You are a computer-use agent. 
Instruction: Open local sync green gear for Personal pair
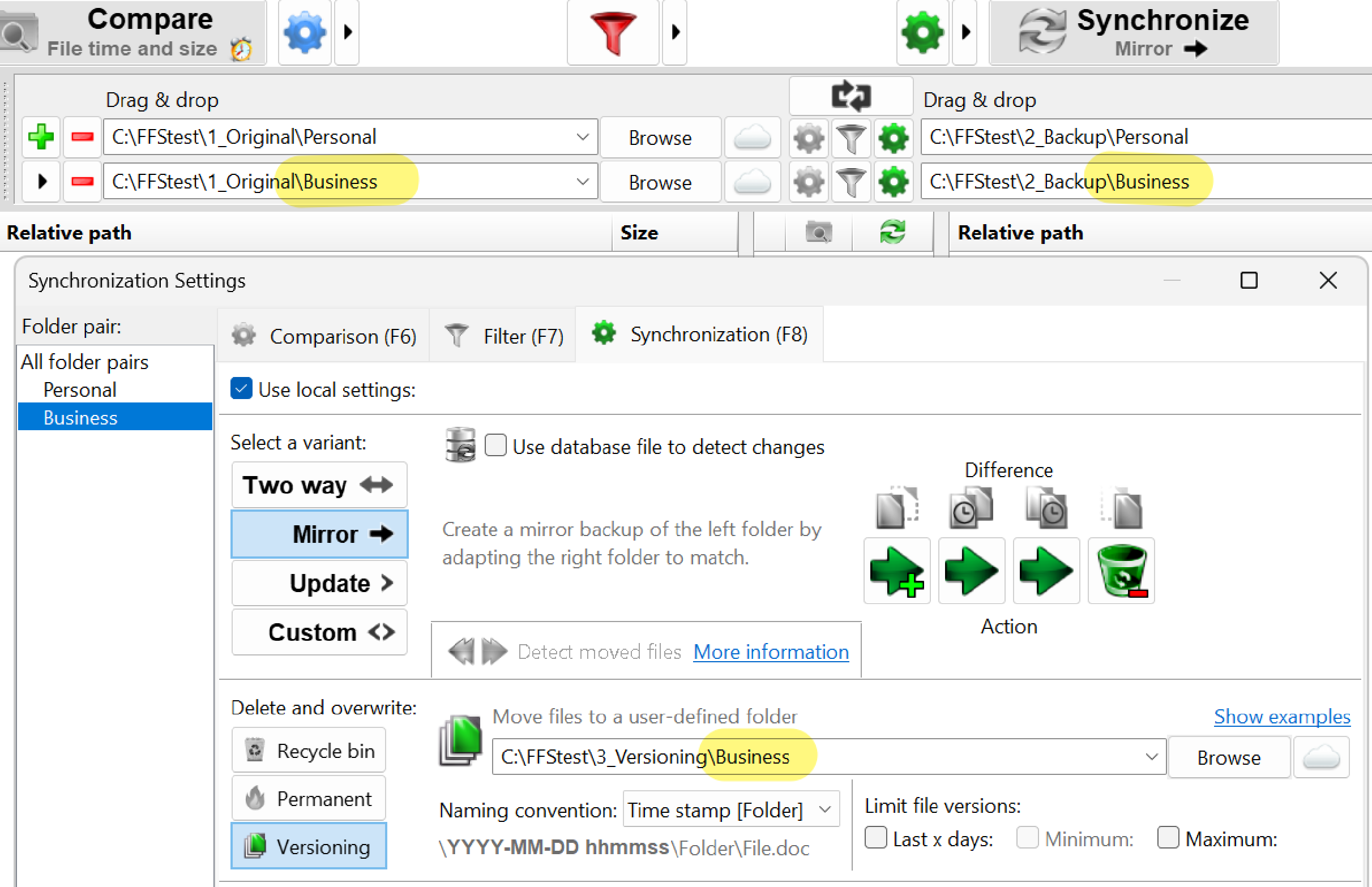(894, 138)
